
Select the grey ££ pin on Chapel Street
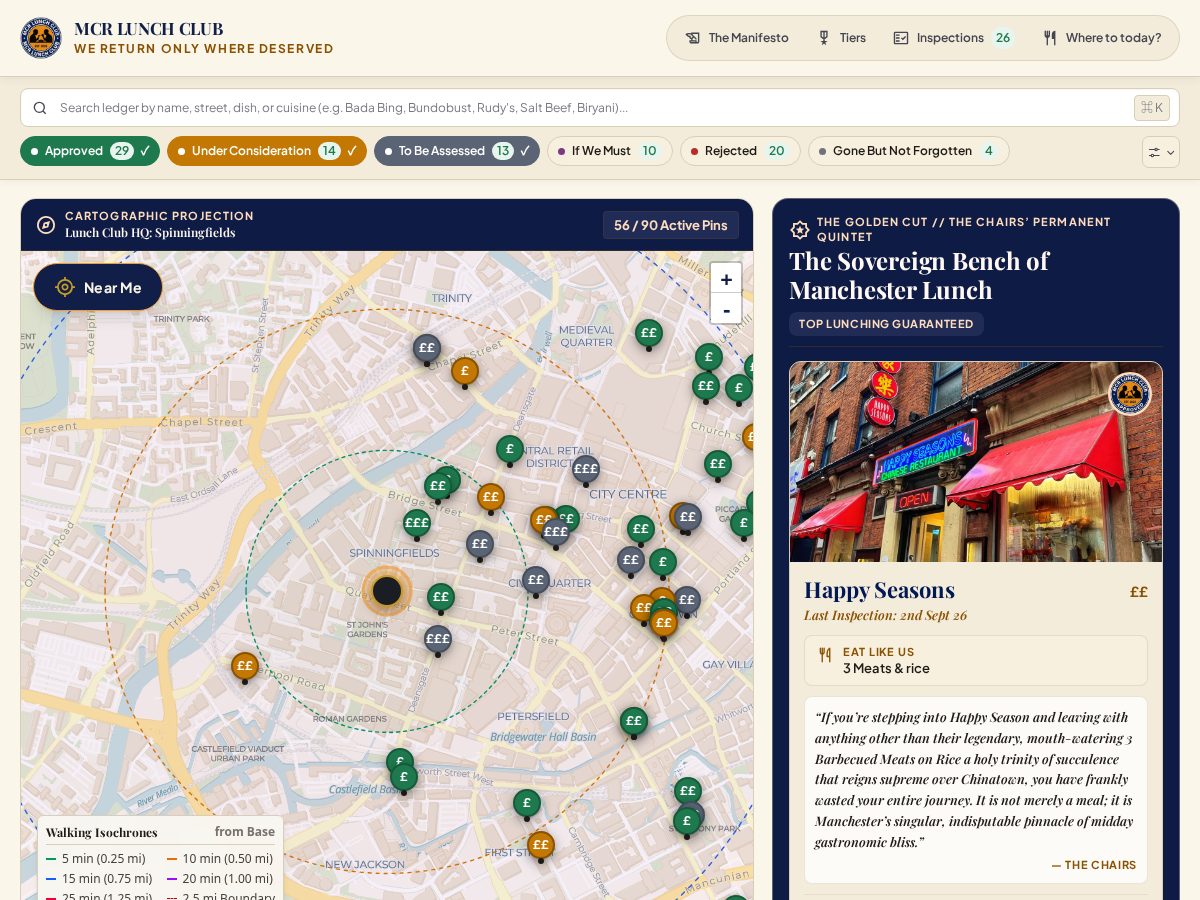pos(427,349)
